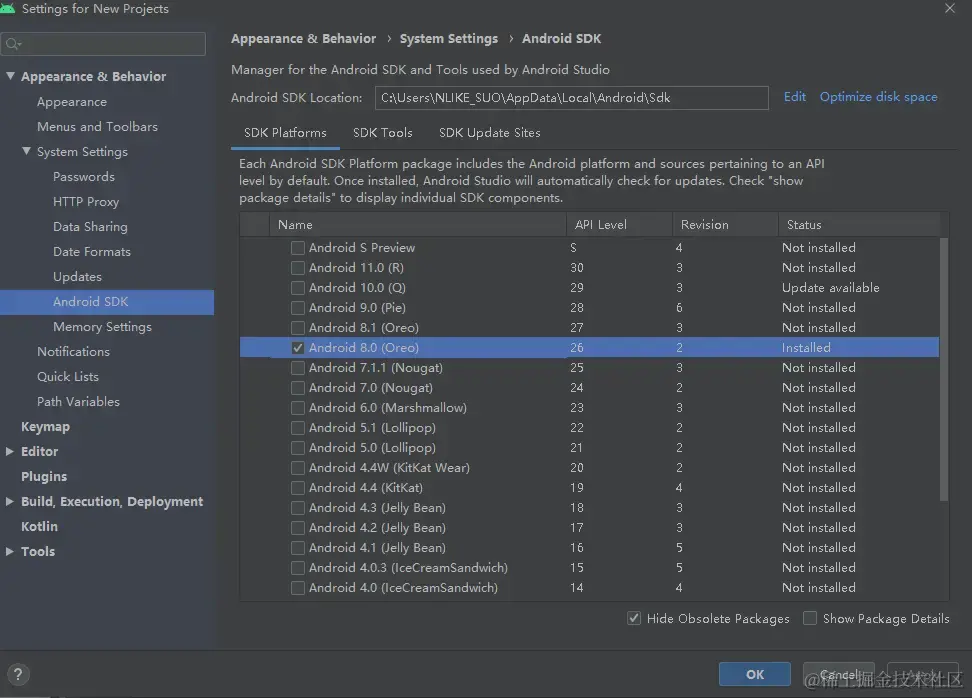Collapse the System Settings tree node
The image size is (972, 698).
tap(26, 152)
